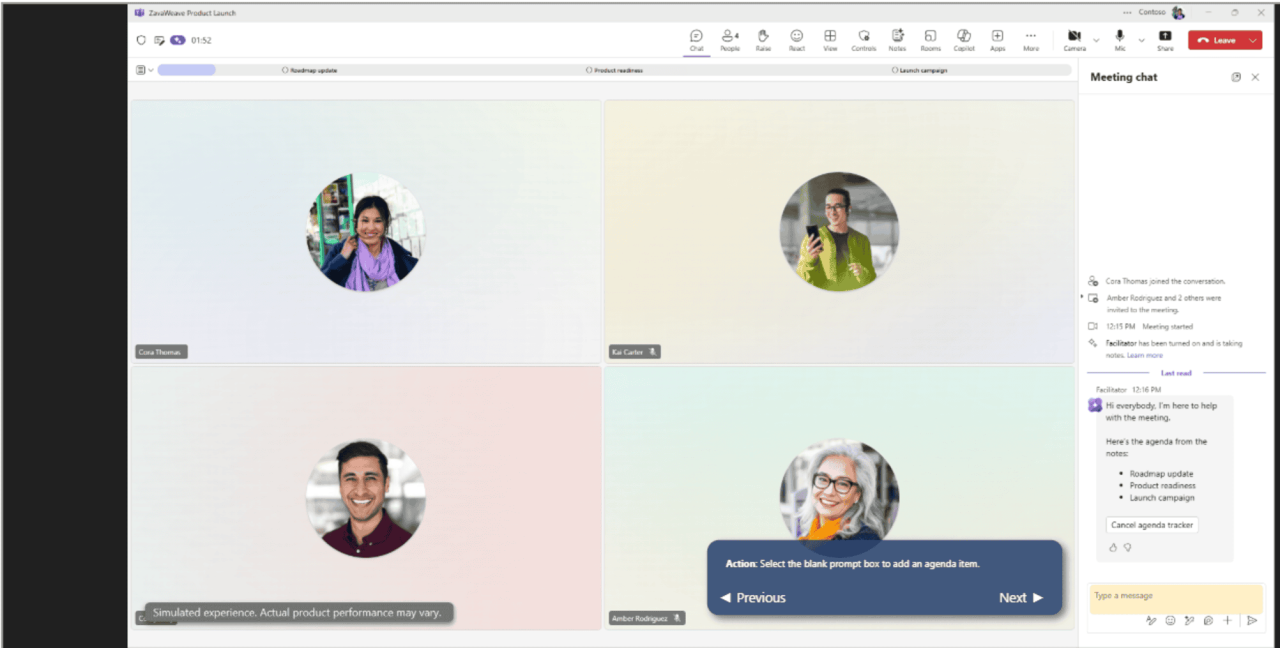Open the Copilot panel
Viewport: 1280px width, 648px height.
pyautogui.click(x=963, y=40)
